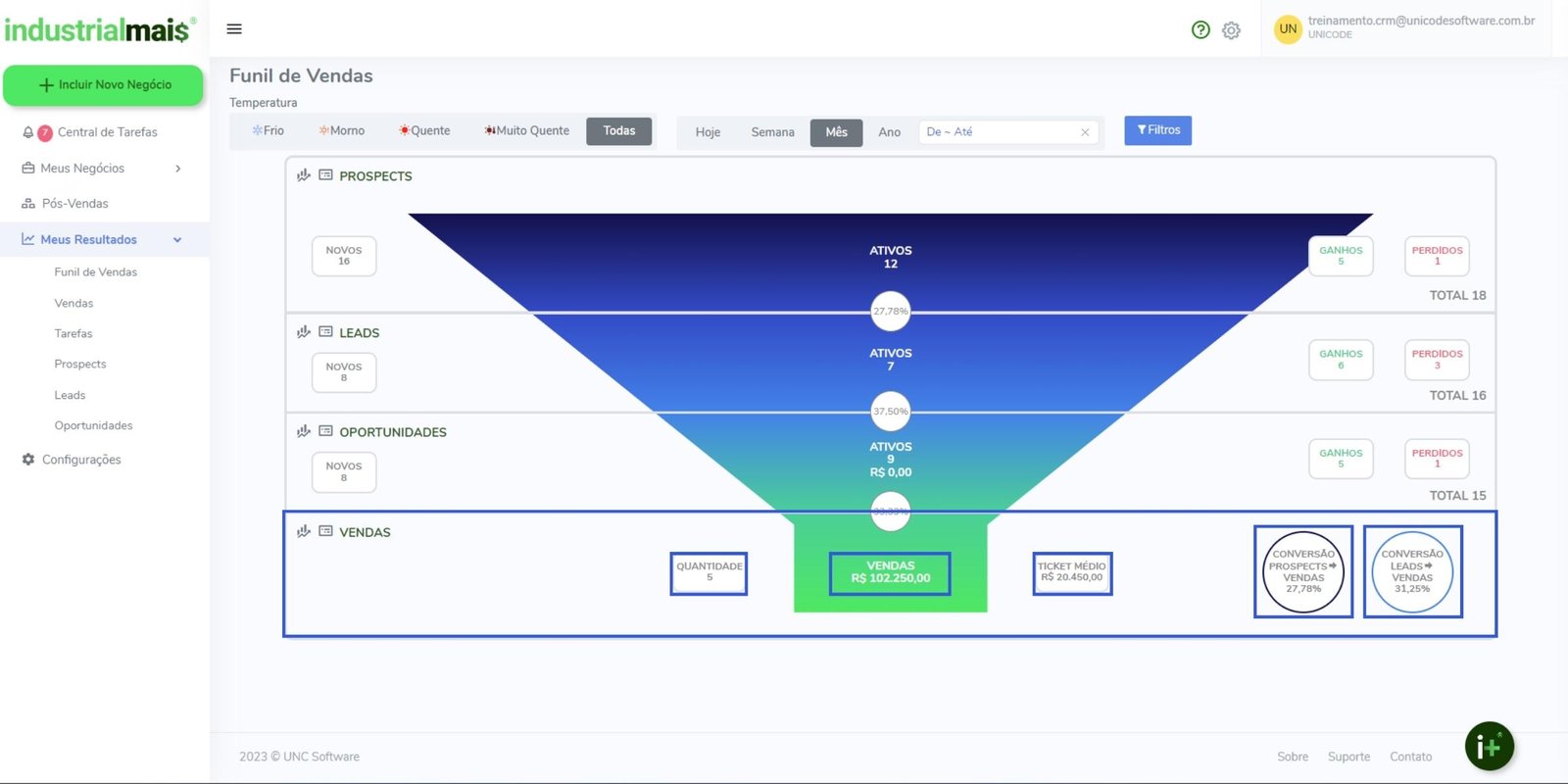The width and height of the screenshot is (1568, 784).
Task: Click the chart icon beside OPORTUNIDADES
Action: (304, 431)
